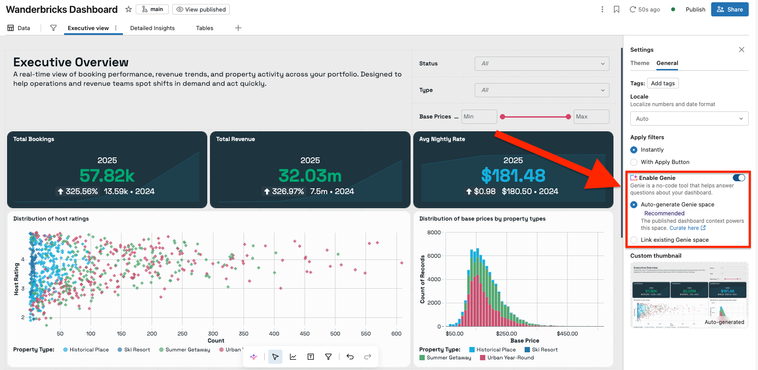The width and height of the screenshot is (758, 370).
Task: Click the View published button
Action: pos(201,9)
